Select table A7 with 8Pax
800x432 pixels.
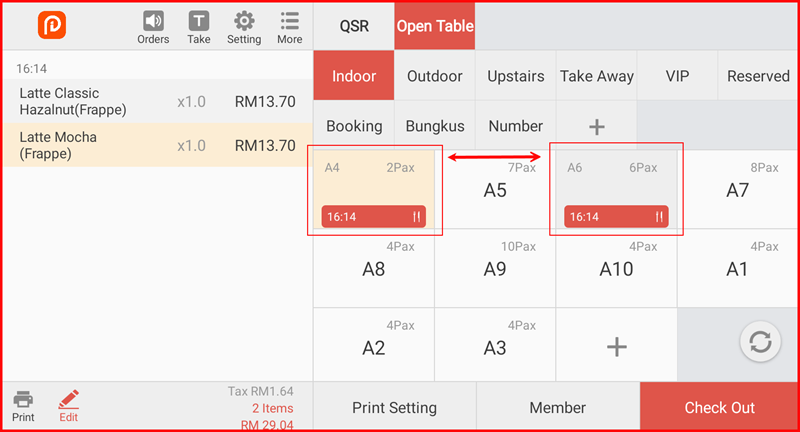(738, 190)
